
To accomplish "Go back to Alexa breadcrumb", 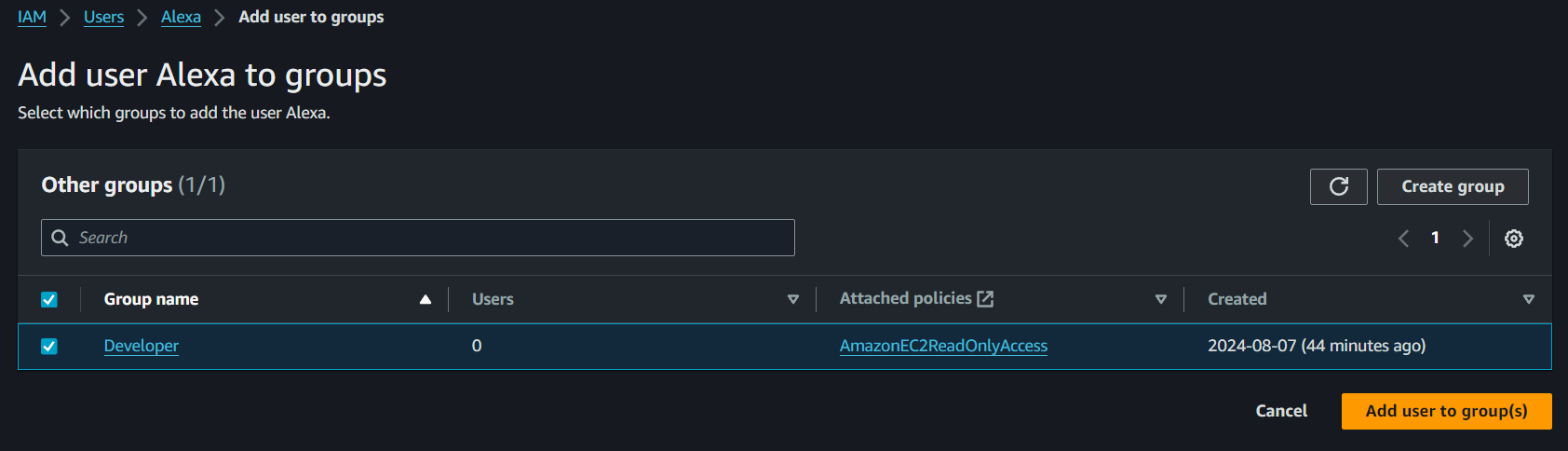I will click(181, 17).
